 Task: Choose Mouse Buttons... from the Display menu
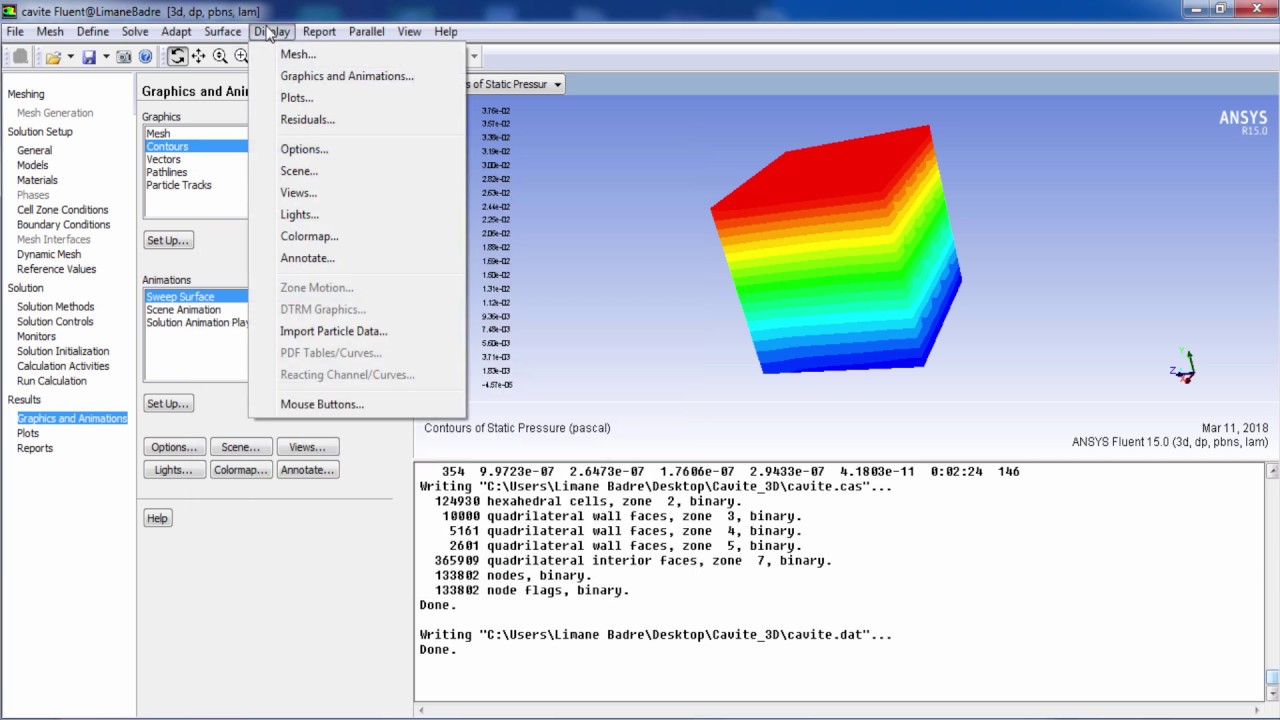[x=322, y=405]
